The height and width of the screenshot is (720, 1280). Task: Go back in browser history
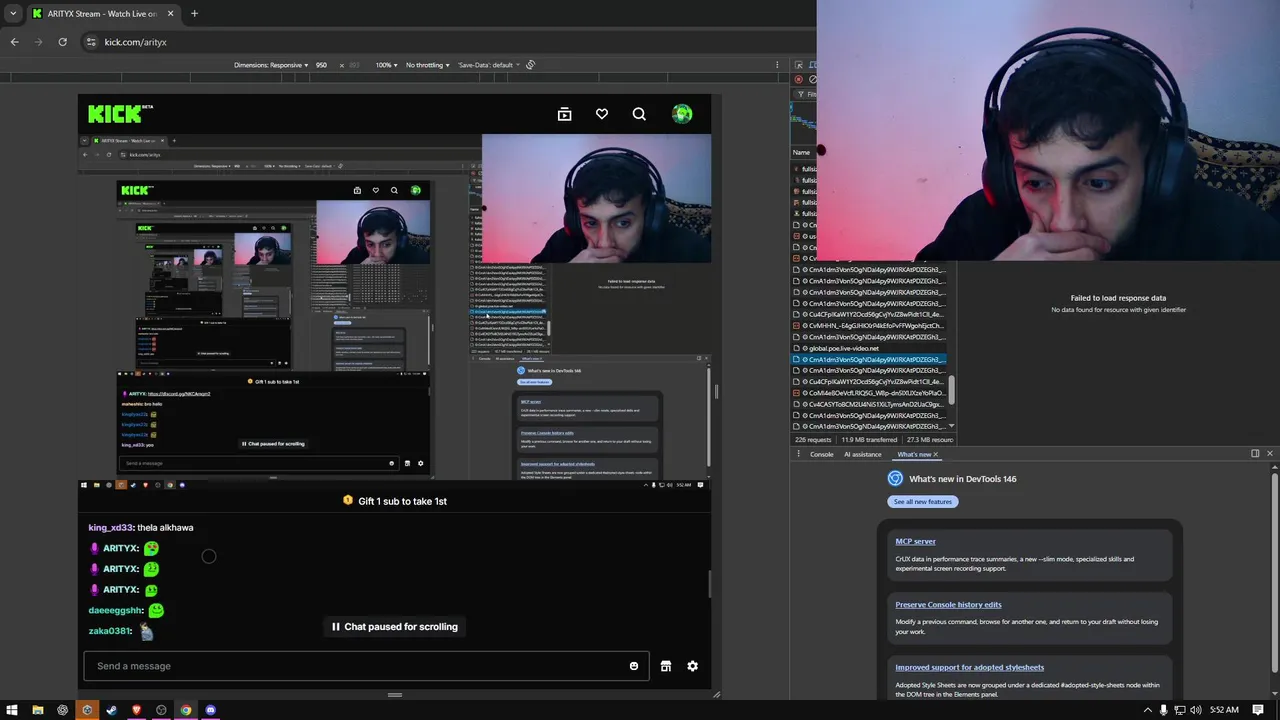click(14, 42)
